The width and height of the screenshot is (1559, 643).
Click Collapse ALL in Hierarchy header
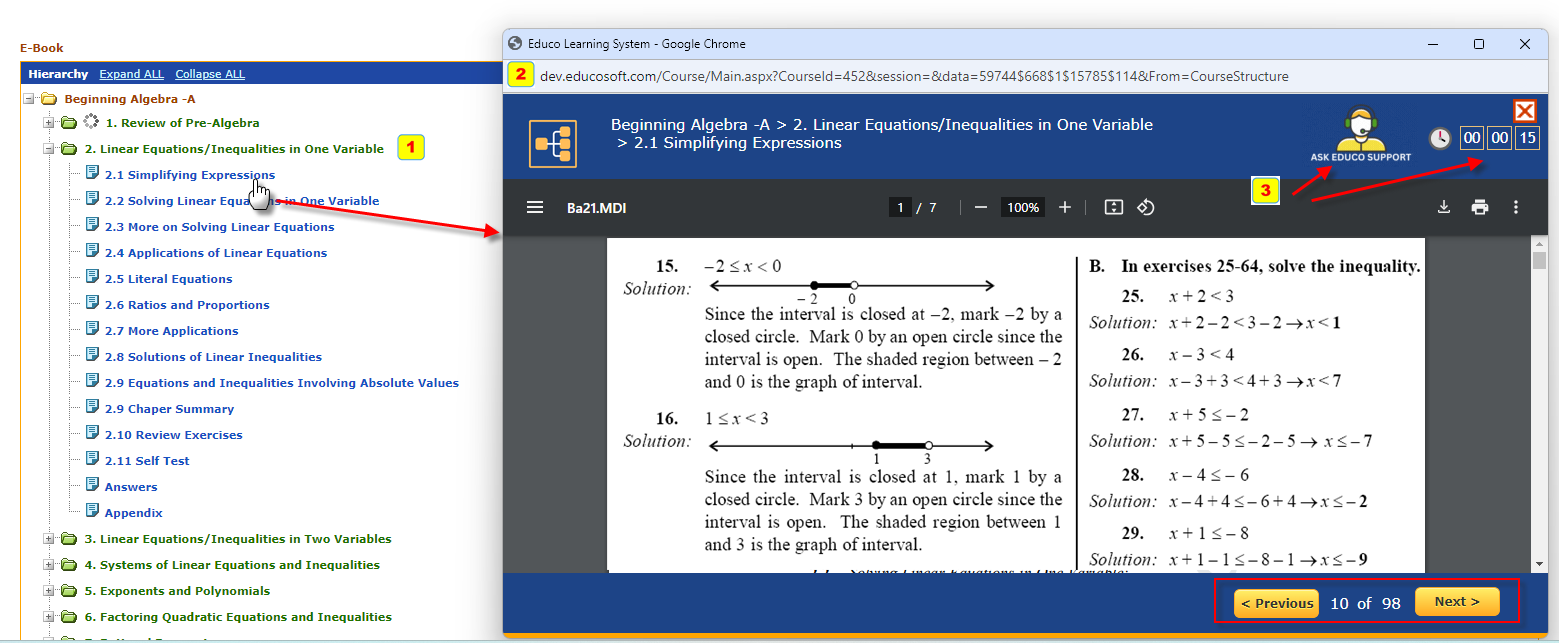[210, 74]
